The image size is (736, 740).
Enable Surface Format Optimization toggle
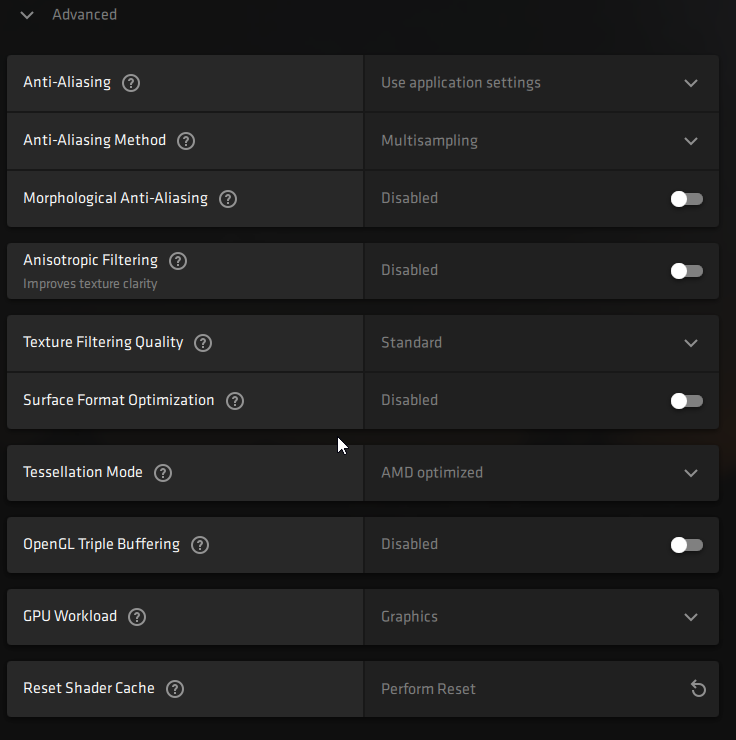coord(687,401)
